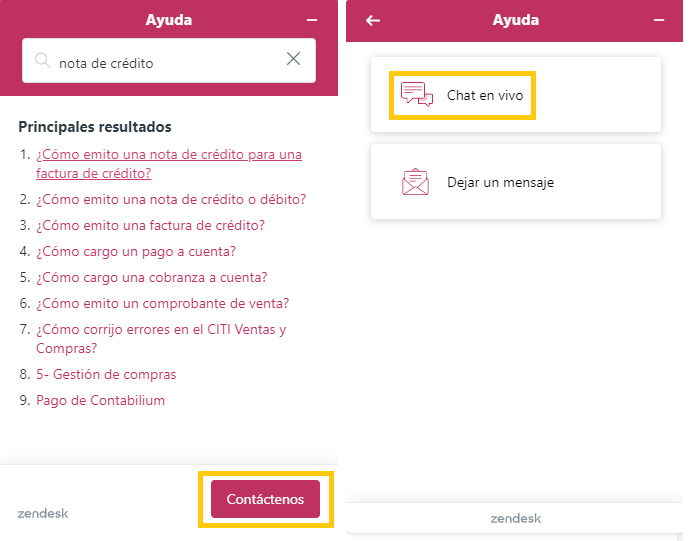This screenshot has width=691, height=541.
Task: Click the search magnifier icon
Action: click(x=42, y=60)
